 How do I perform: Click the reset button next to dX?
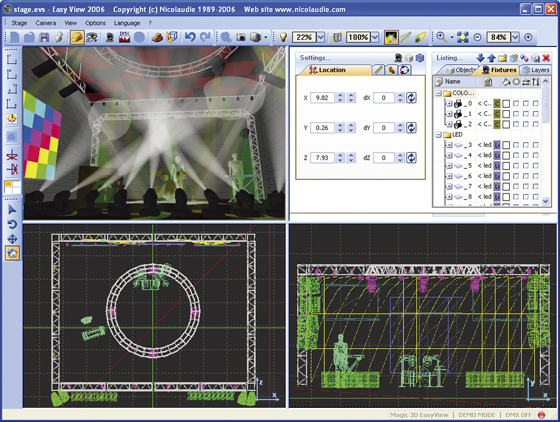tap(411, 98)
